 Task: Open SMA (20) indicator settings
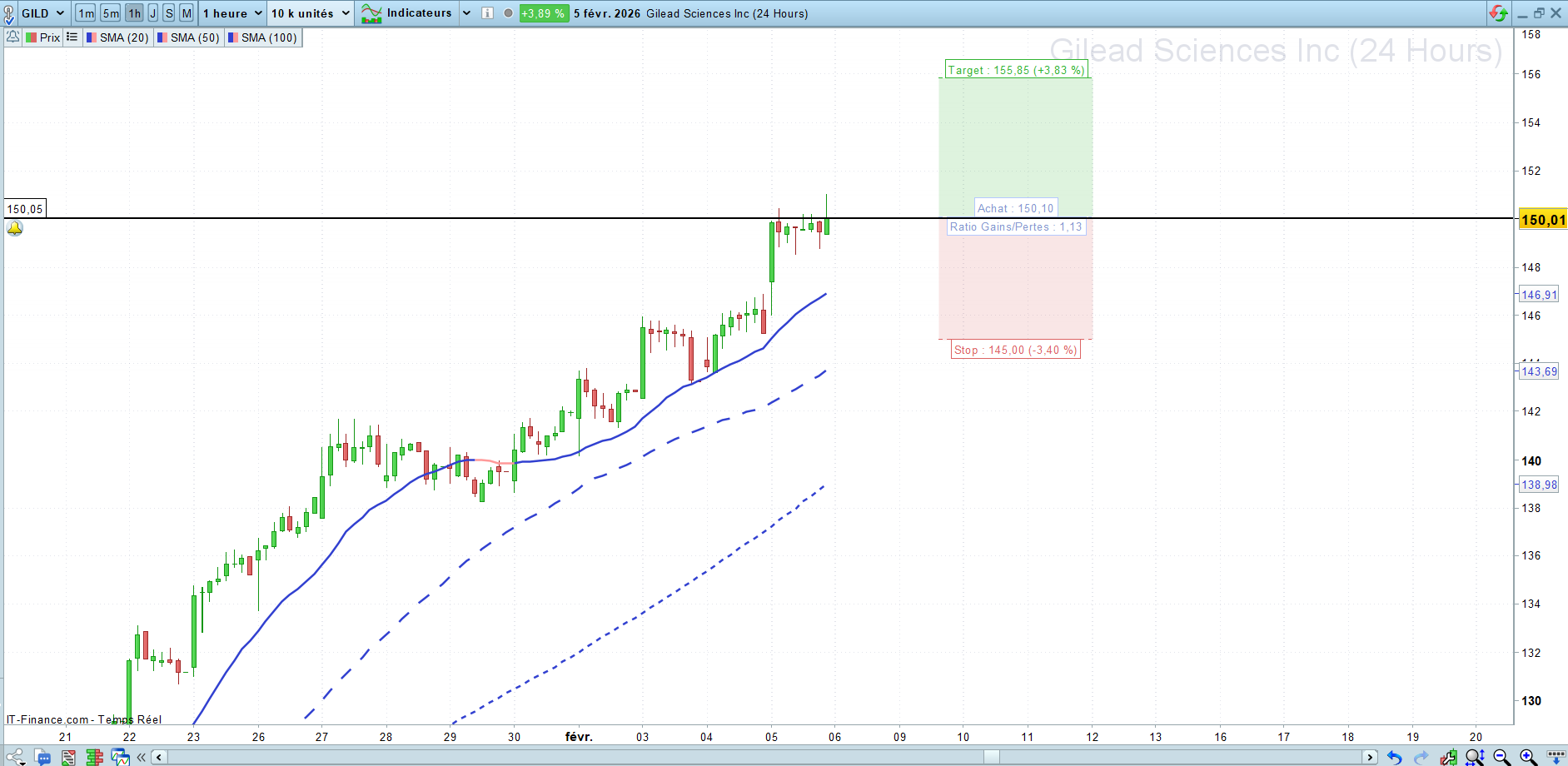(x=117, y=37)
